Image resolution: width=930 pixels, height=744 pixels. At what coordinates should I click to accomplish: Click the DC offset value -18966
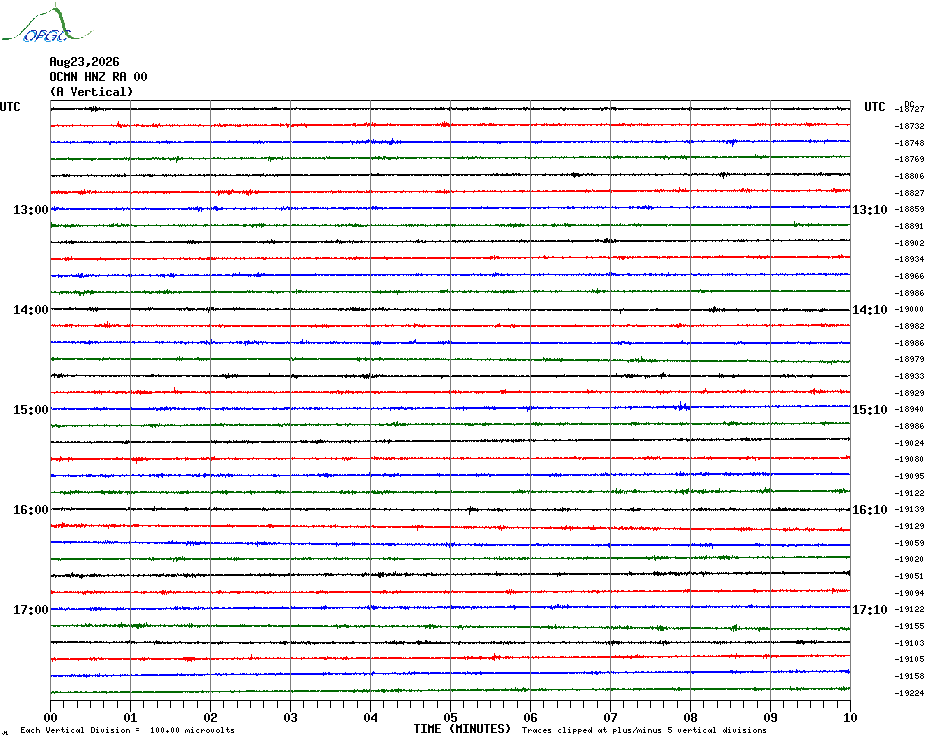909,276
